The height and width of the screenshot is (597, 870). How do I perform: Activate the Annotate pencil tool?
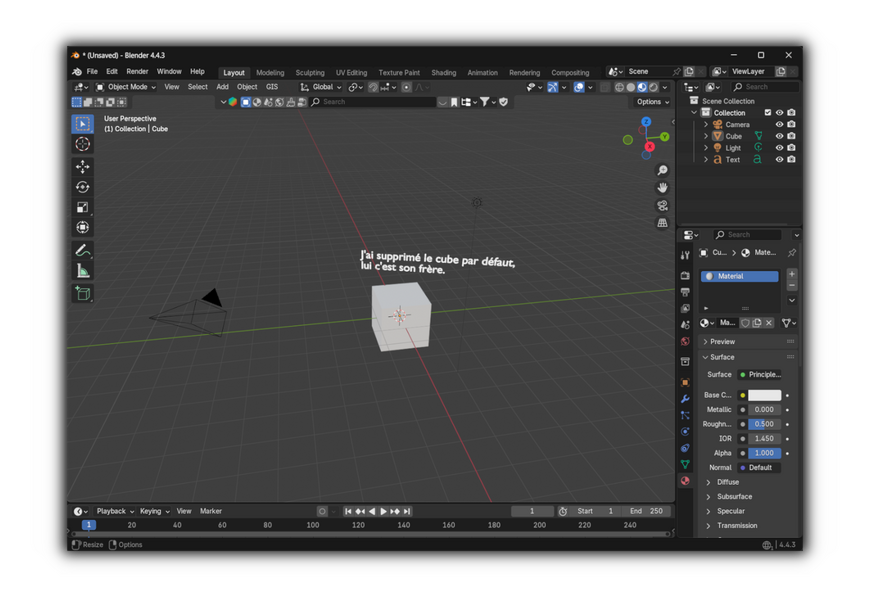tap(83, 251)
